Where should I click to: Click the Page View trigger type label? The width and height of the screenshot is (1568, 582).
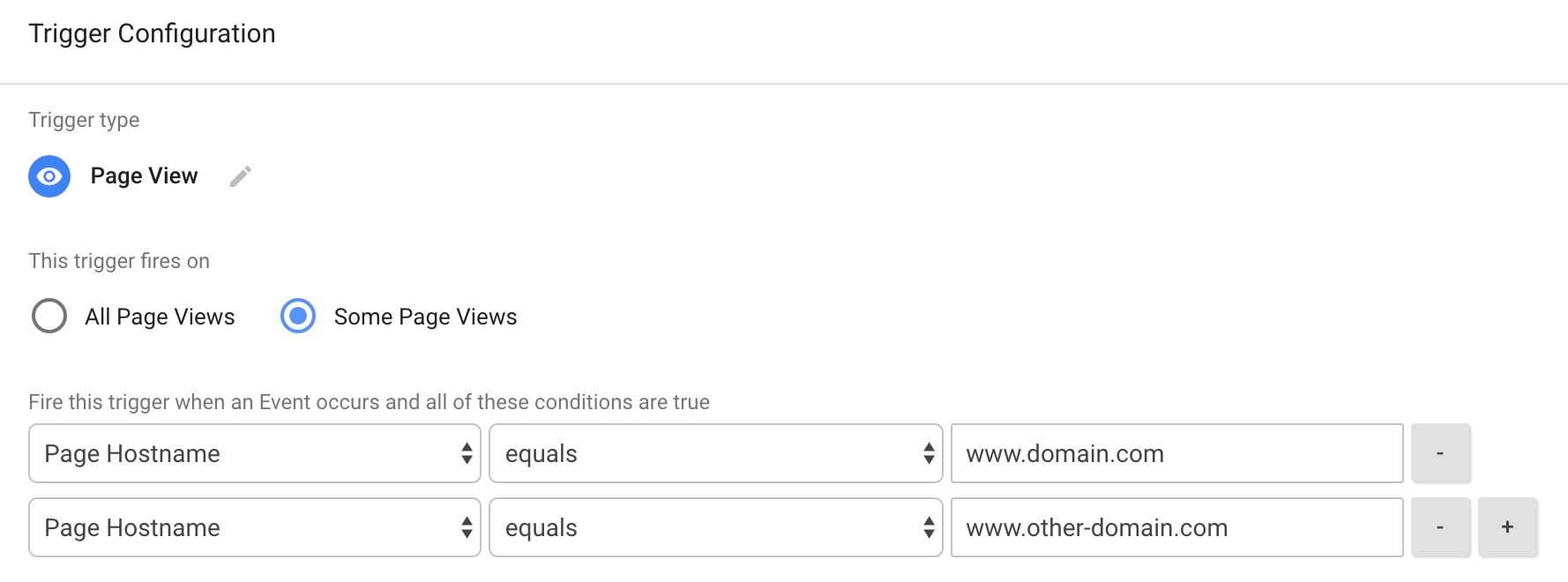(145, 176)
